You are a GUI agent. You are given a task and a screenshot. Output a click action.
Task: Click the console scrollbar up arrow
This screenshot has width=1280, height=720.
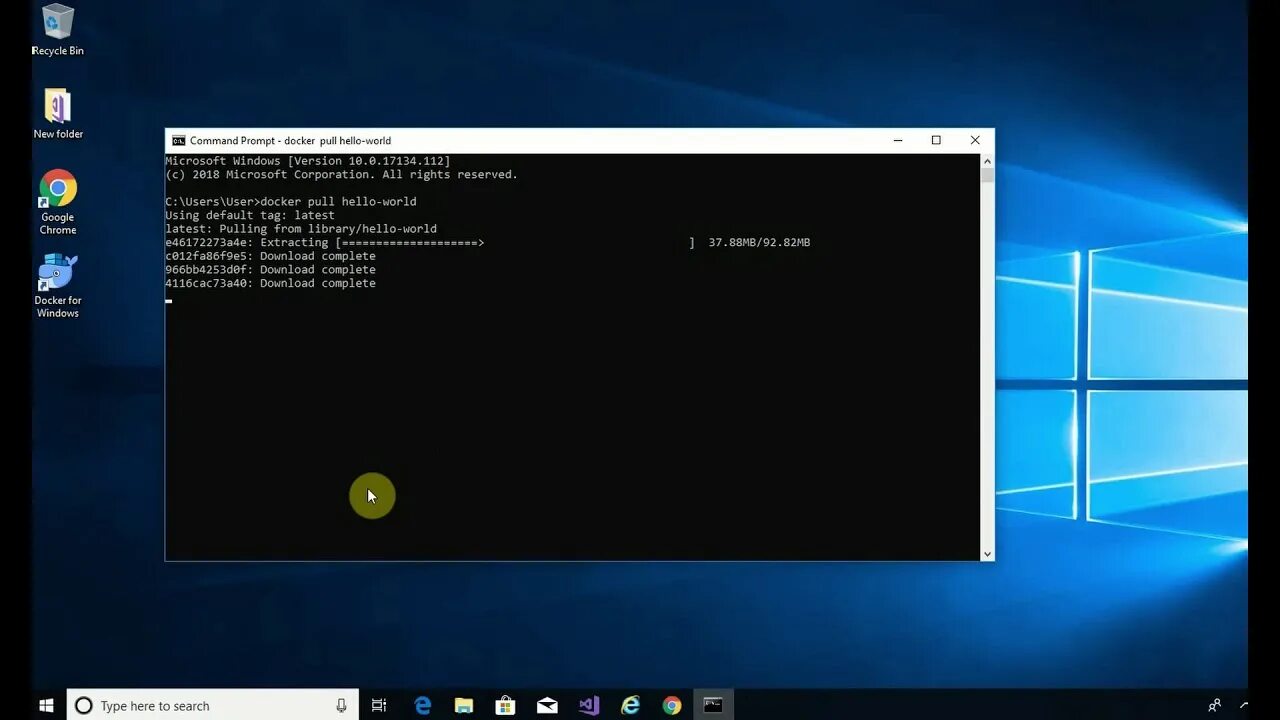coord(987,160)
